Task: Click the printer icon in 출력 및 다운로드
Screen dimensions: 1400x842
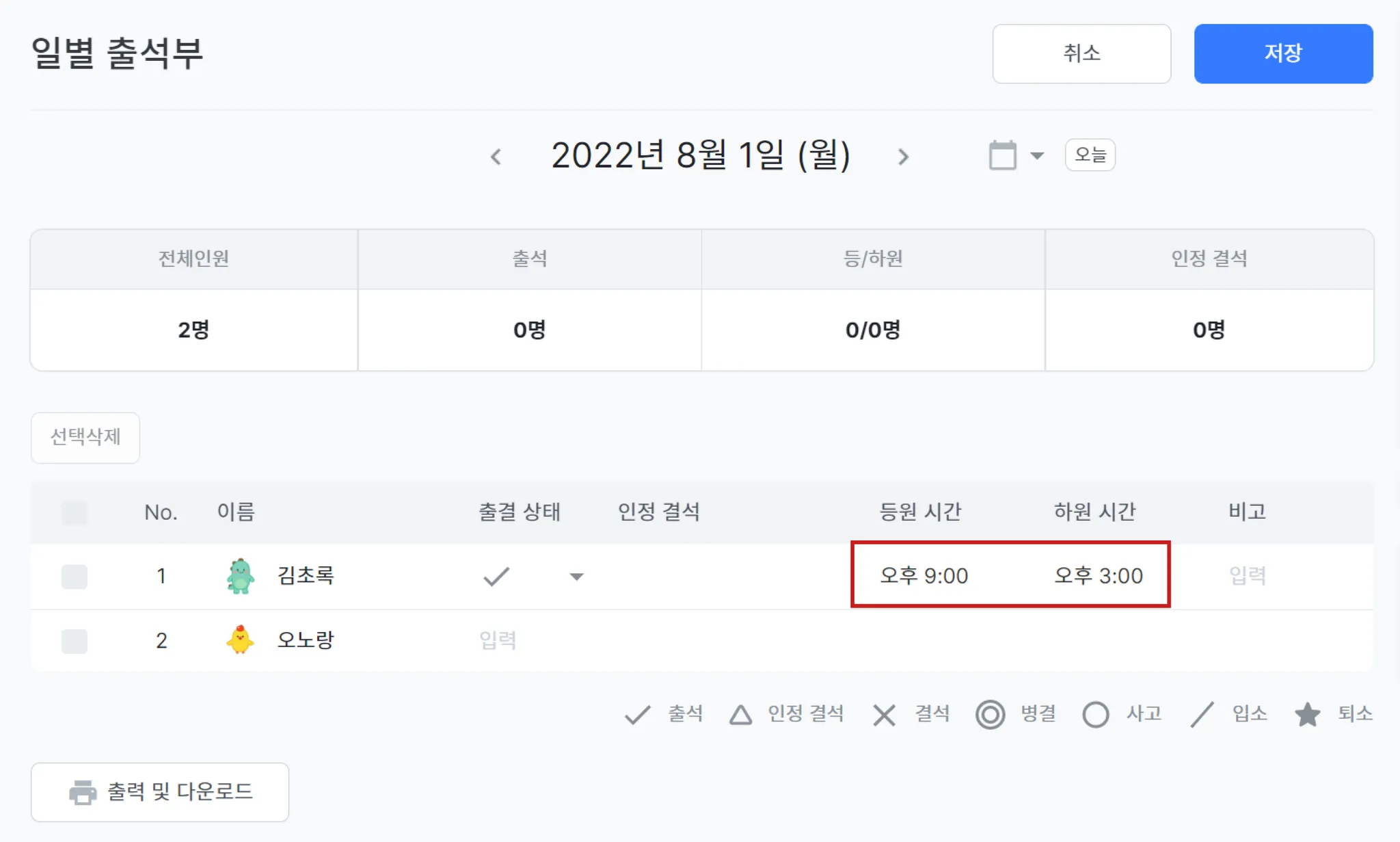Action: (x=83, y=792)
